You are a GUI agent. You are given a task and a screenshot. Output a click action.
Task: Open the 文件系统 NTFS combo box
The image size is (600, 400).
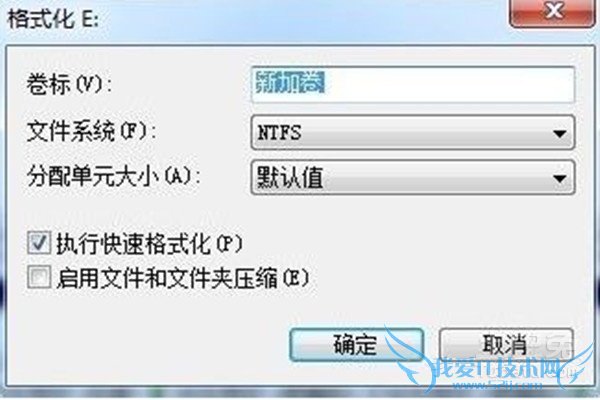coord(413,132)
